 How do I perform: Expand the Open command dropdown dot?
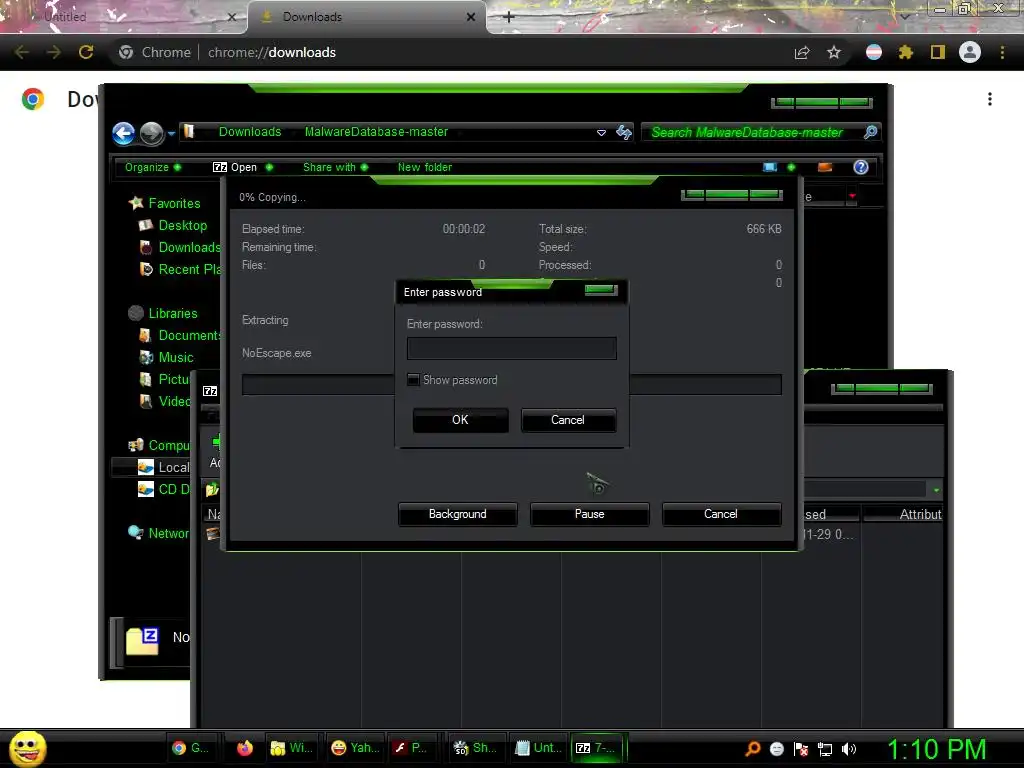click(x=269, y=167)
